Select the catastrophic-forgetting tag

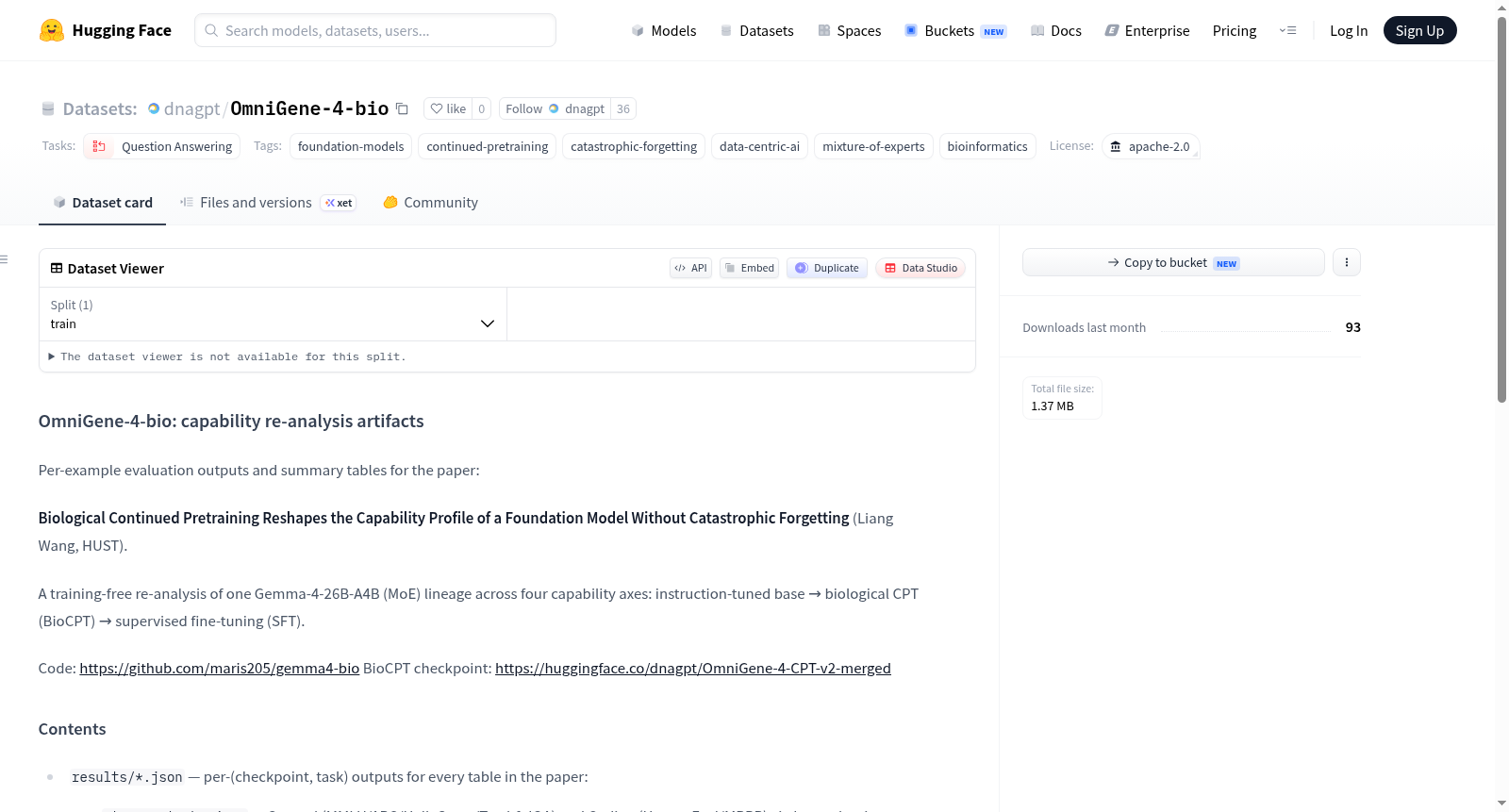click(x=634, y=146)
